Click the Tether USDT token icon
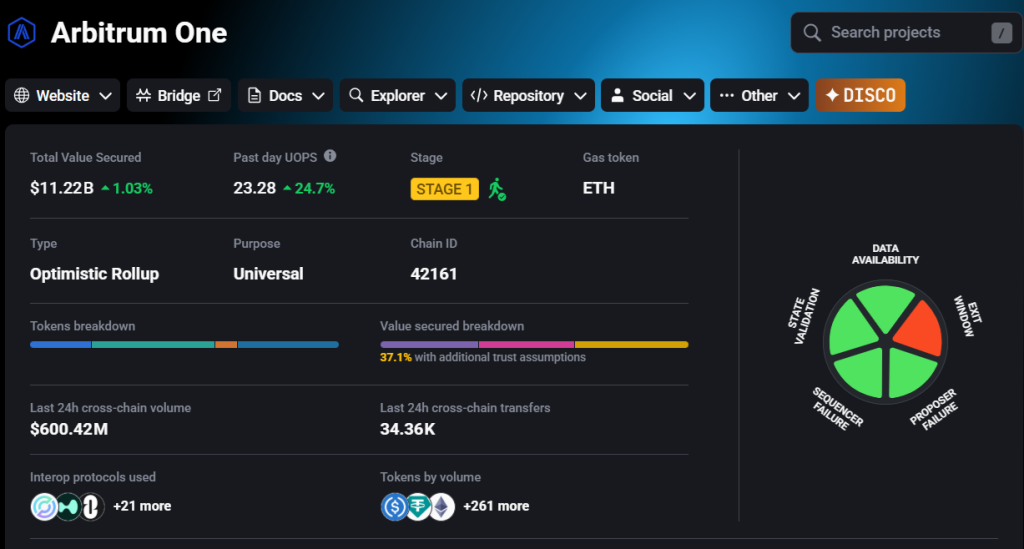The height and width of the screenshot is (549, 1024). pyautogui.click(x=418, y=507)
